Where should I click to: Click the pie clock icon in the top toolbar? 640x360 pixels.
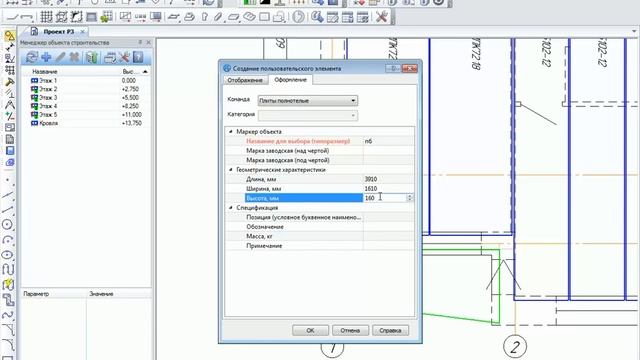[299, 17]
